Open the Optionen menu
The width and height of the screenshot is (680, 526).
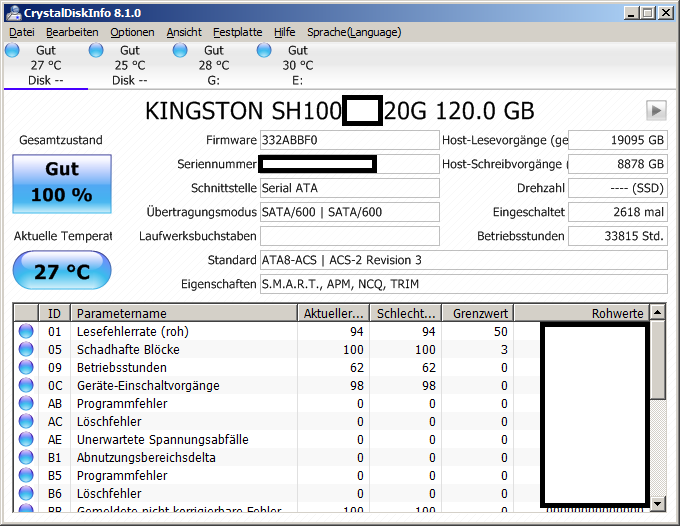pos(132,33)
